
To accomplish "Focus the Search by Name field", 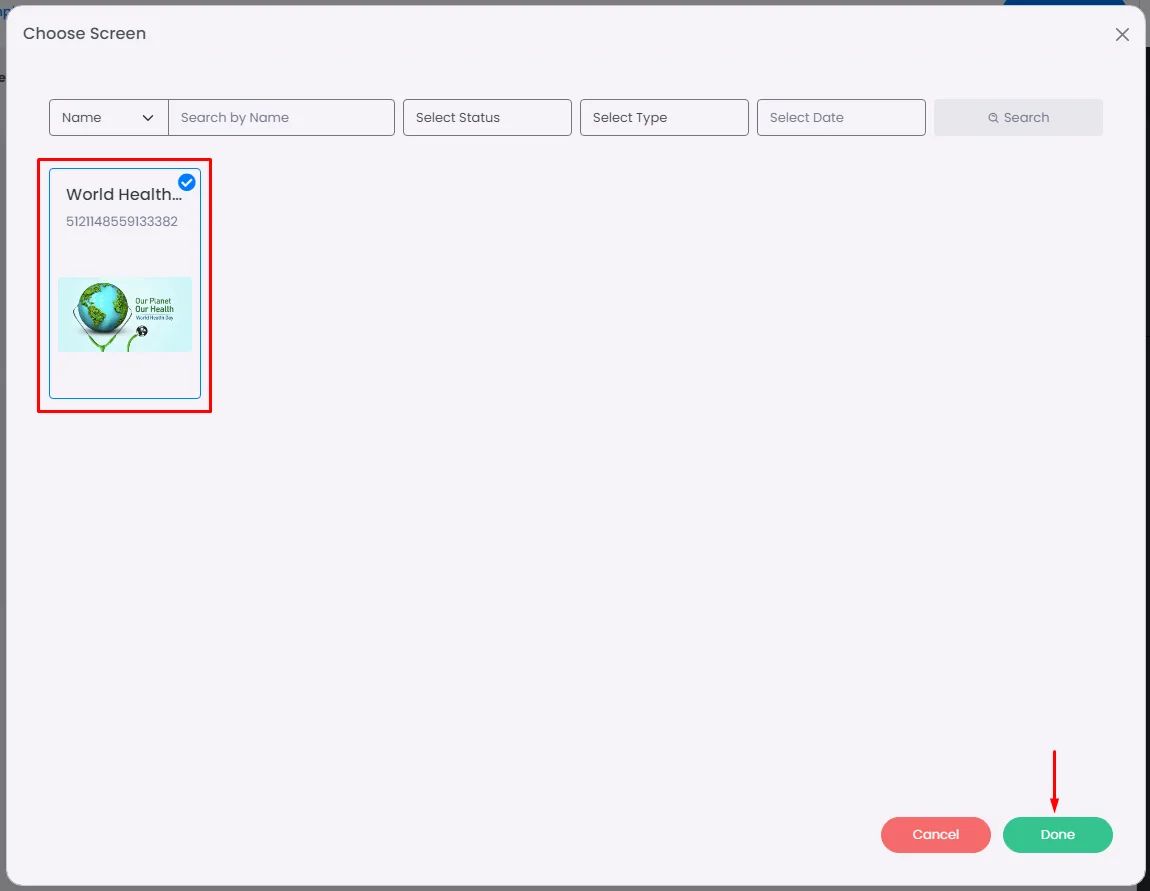I will (x=282, y=117).
